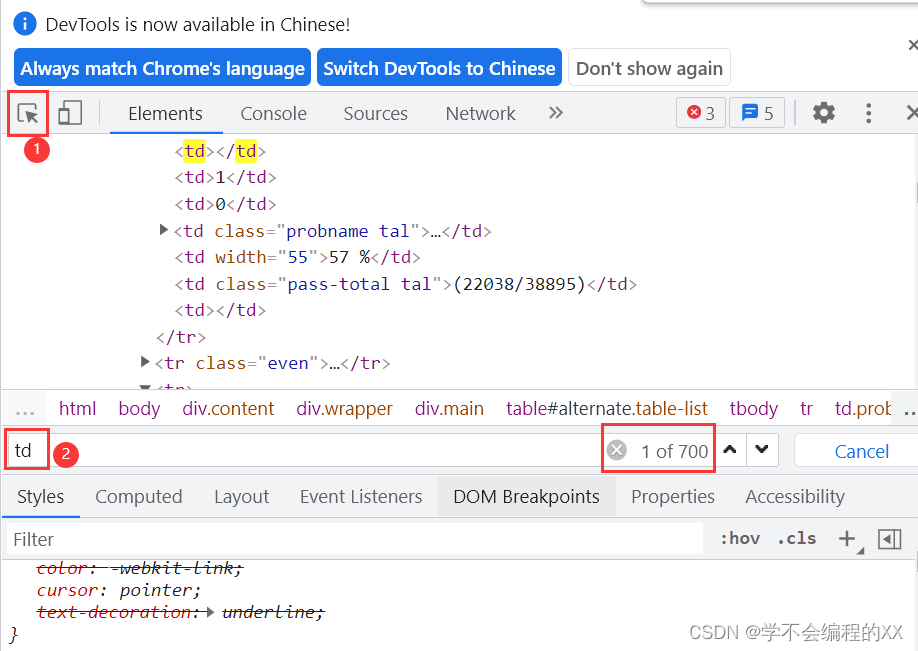Select tbody in the breadcrumb bar

coord(753,408)
